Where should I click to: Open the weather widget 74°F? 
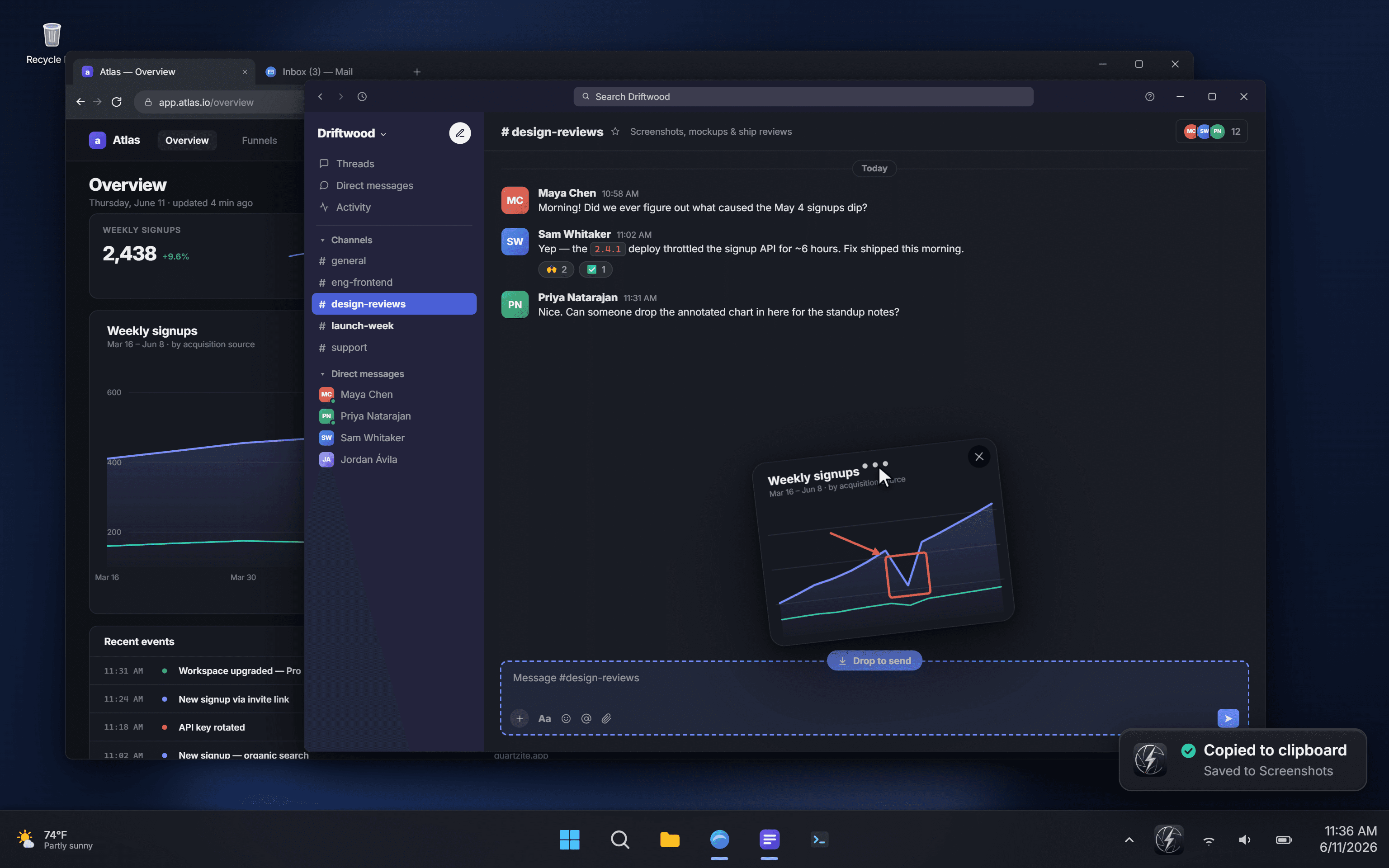tap(55, 840)
